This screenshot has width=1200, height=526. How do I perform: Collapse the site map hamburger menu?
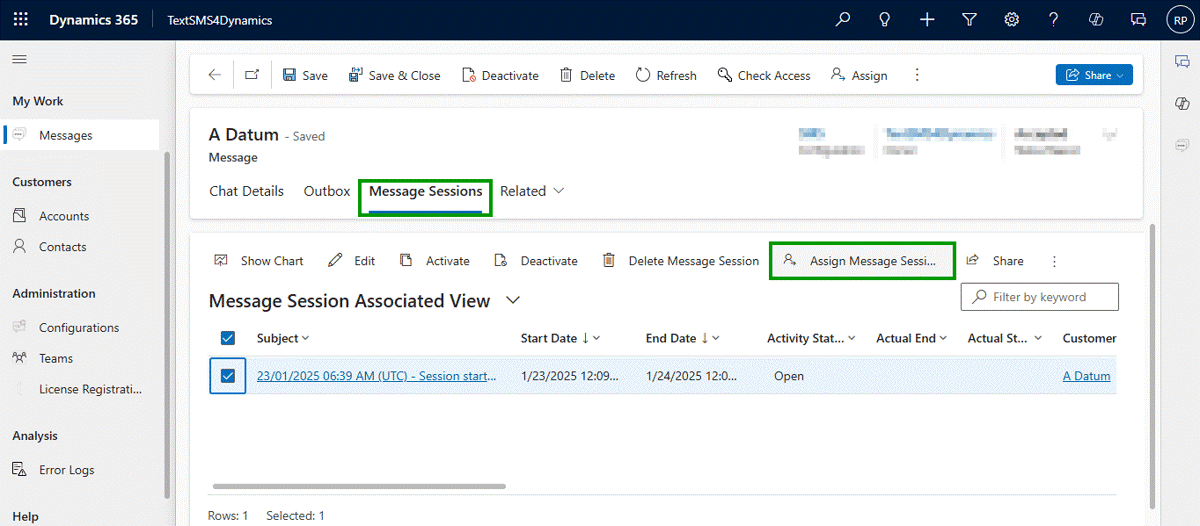coord(19,60)
